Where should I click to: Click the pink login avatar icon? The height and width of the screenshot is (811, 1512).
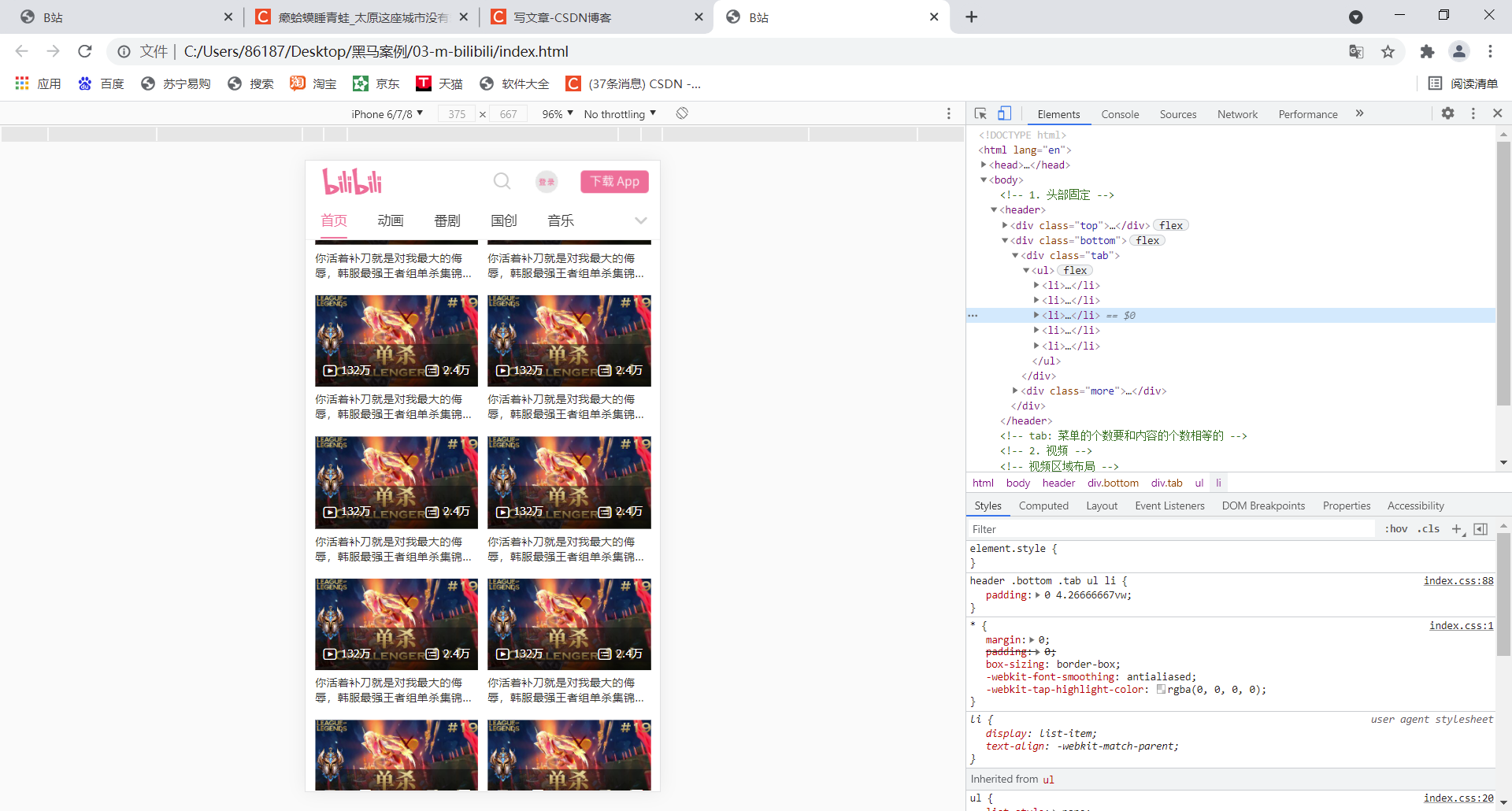[x=547, y=182]
